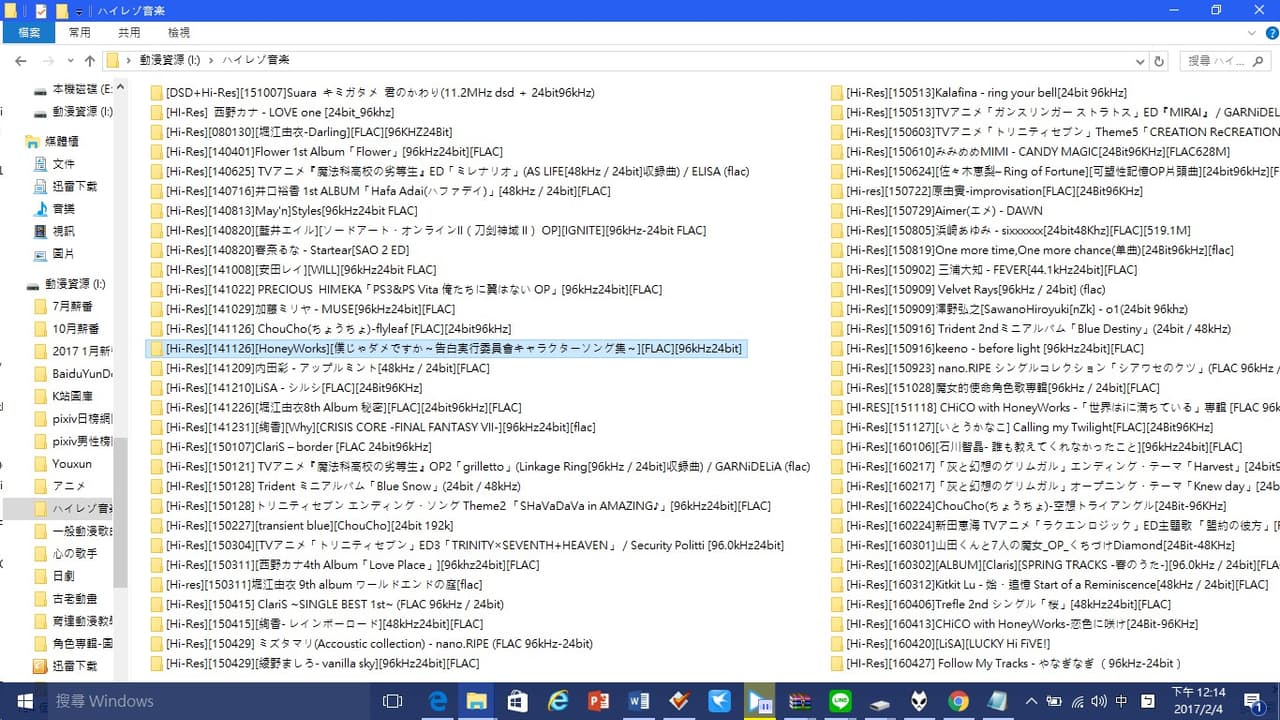Open Task View on the taskbar
Viewport: 1280px width, 720px height.
pyautogui.click(x=393, y=701)
